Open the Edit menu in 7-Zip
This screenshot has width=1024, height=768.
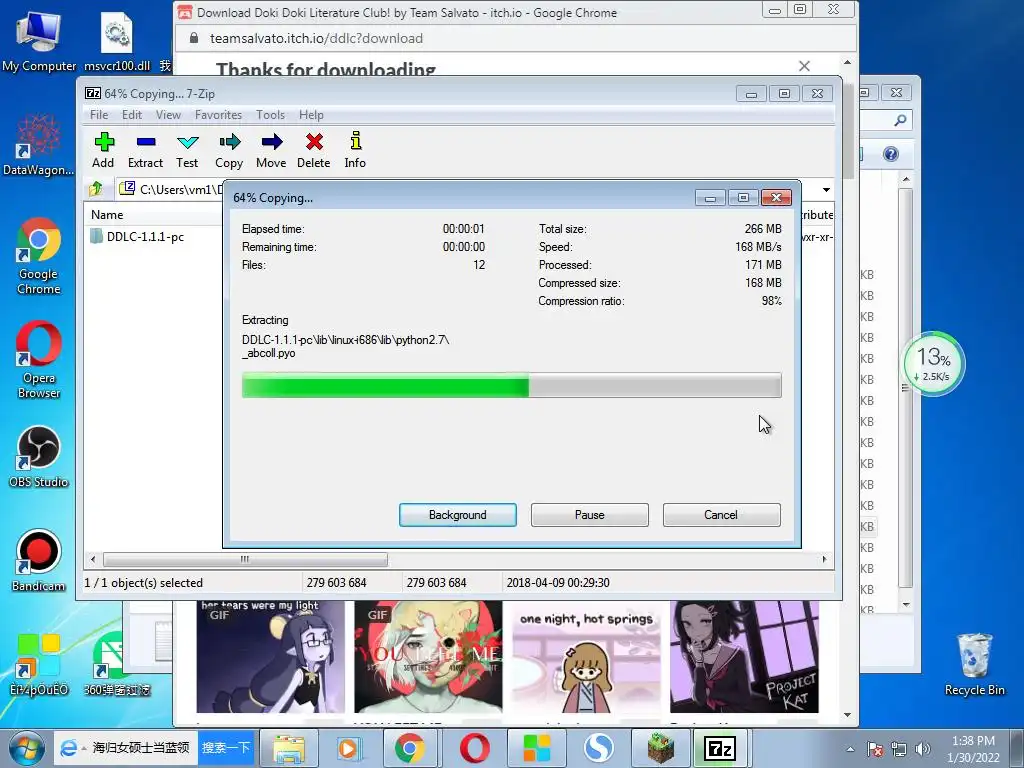[x=132, y=115]
